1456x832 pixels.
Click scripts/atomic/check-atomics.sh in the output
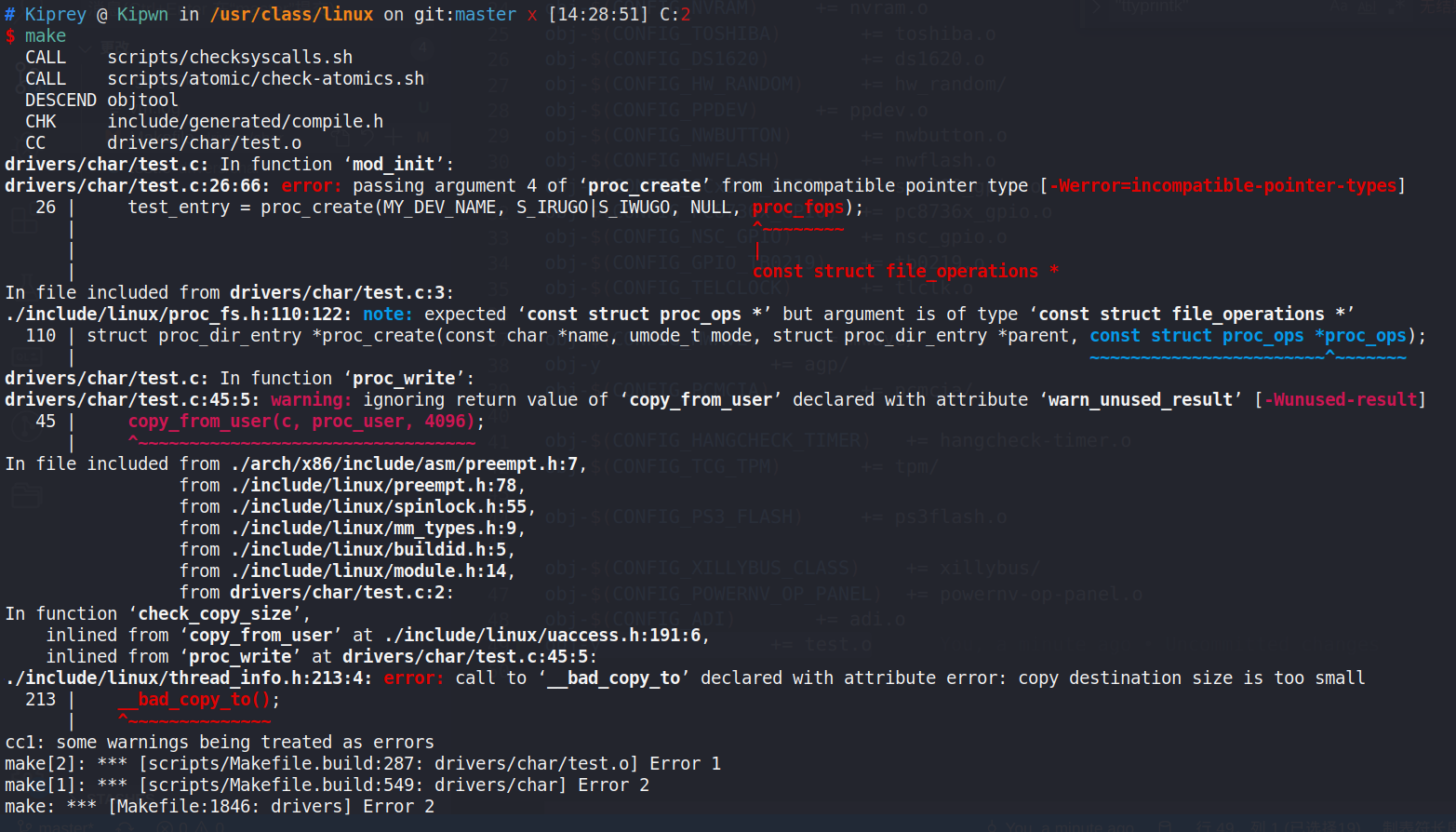coord(265,79)
